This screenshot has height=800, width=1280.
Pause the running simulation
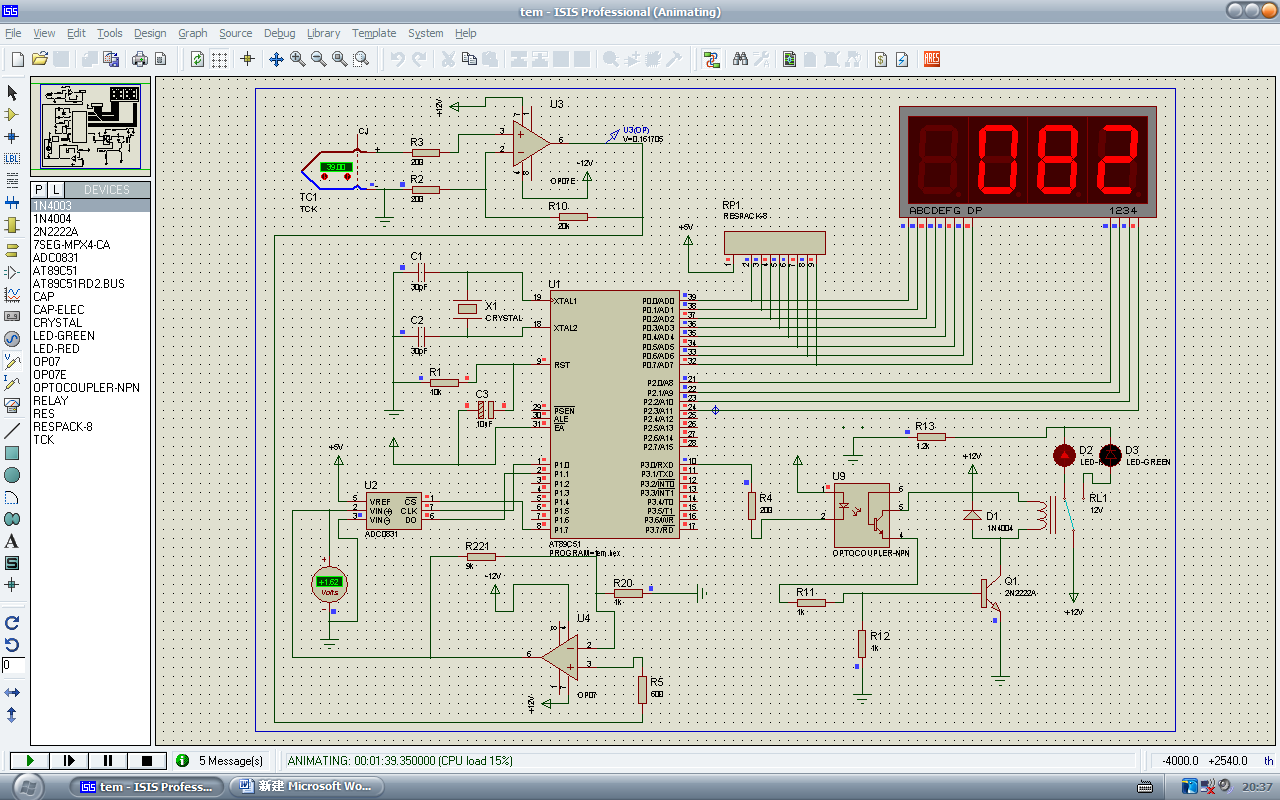[108, 761]
